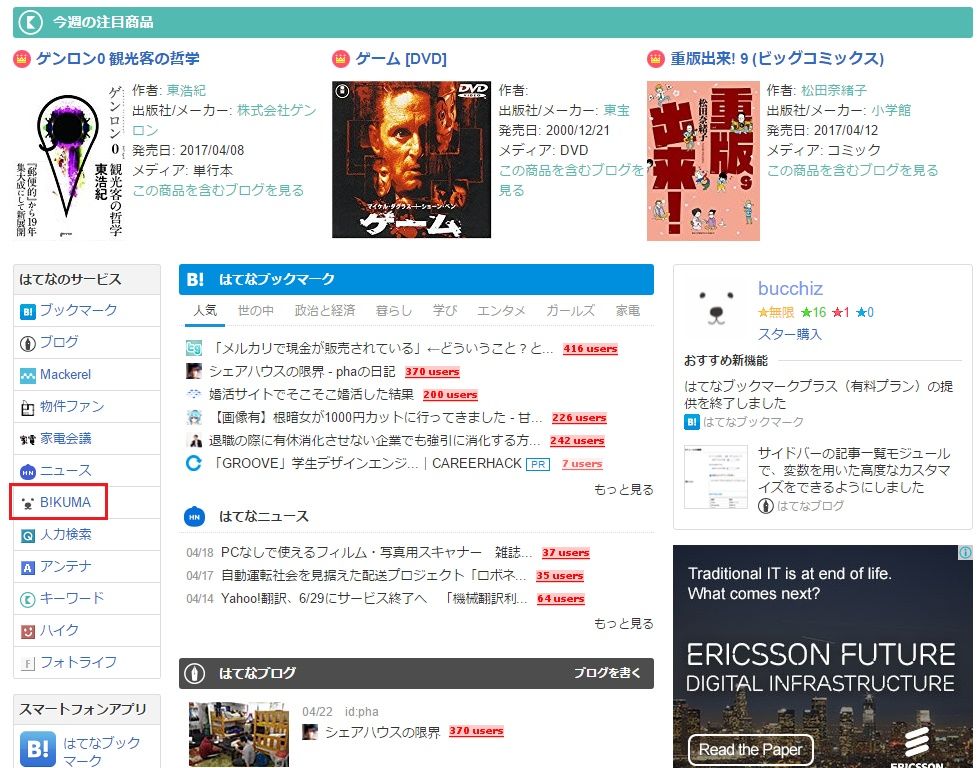Click the ブックマーク B! icon in services list
The image size is (980, 768).
pos(28,311)
